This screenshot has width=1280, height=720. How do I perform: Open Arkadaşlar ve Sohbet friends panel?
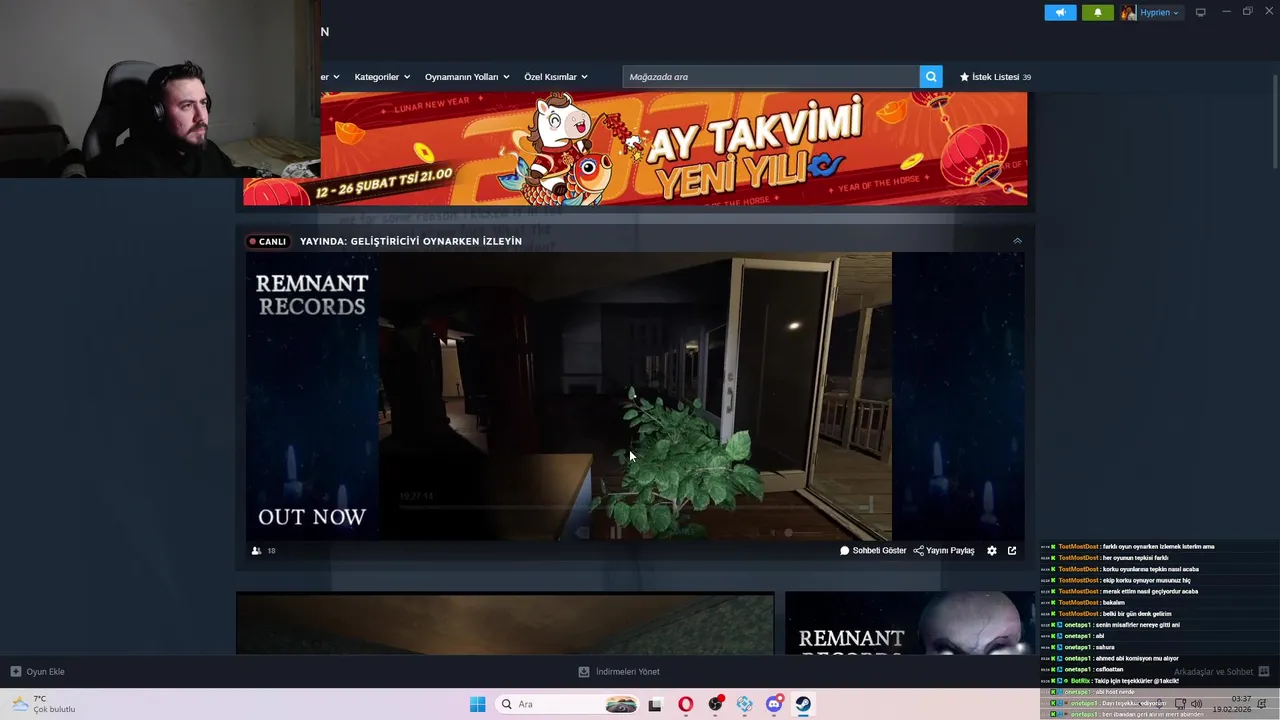tap(1221, 672)
